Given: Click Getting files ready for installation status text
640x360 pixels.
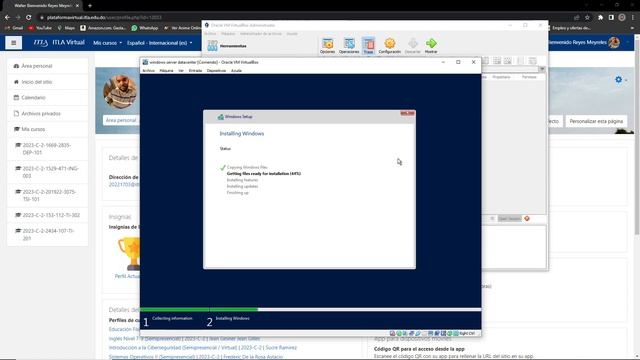Looking at the screenshot, I should click(x=264, y=173).
